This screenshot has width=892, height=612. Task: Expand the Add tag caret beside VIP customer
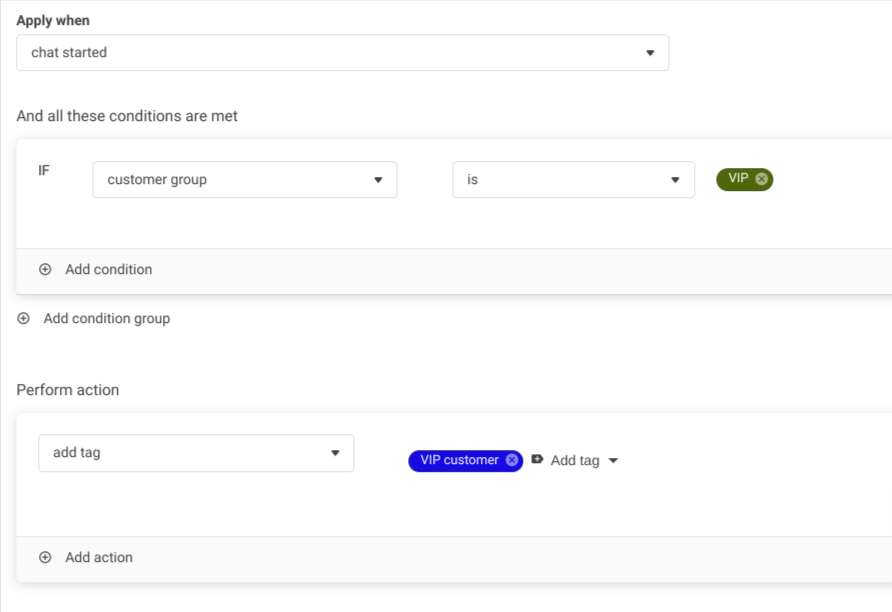(x=613, y=461)
